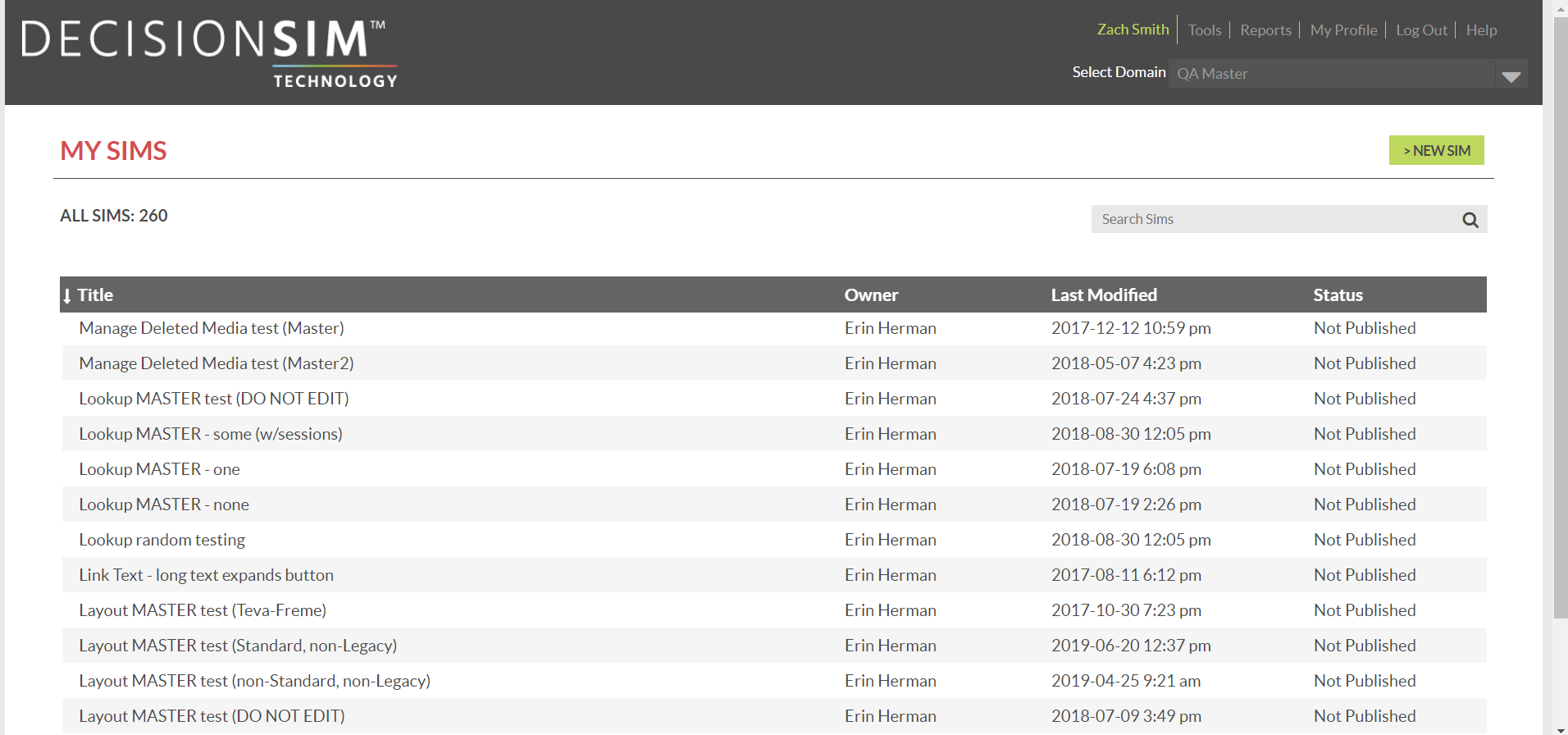Go to My Profile
This screenshot has height=735, width=1568.
[1343, 30]
